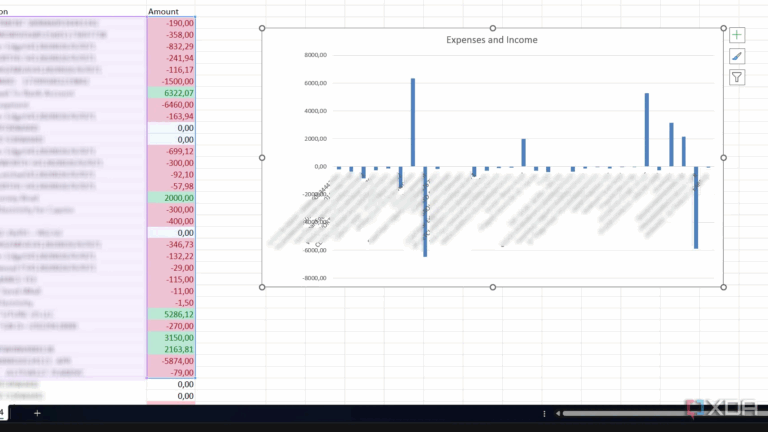Open the Chart Styles paintbrush button

[x=737, y=56]
